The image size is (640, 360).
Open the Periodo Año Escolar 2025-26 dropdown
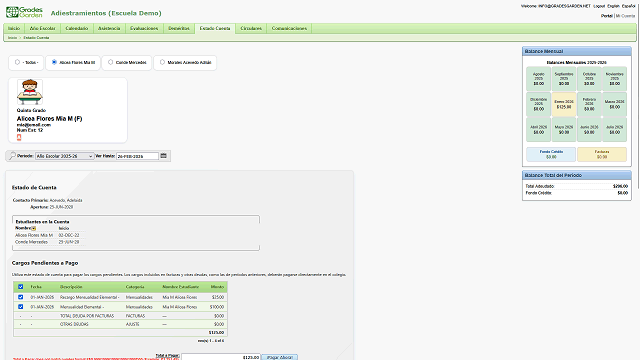[x=64, y=156]
